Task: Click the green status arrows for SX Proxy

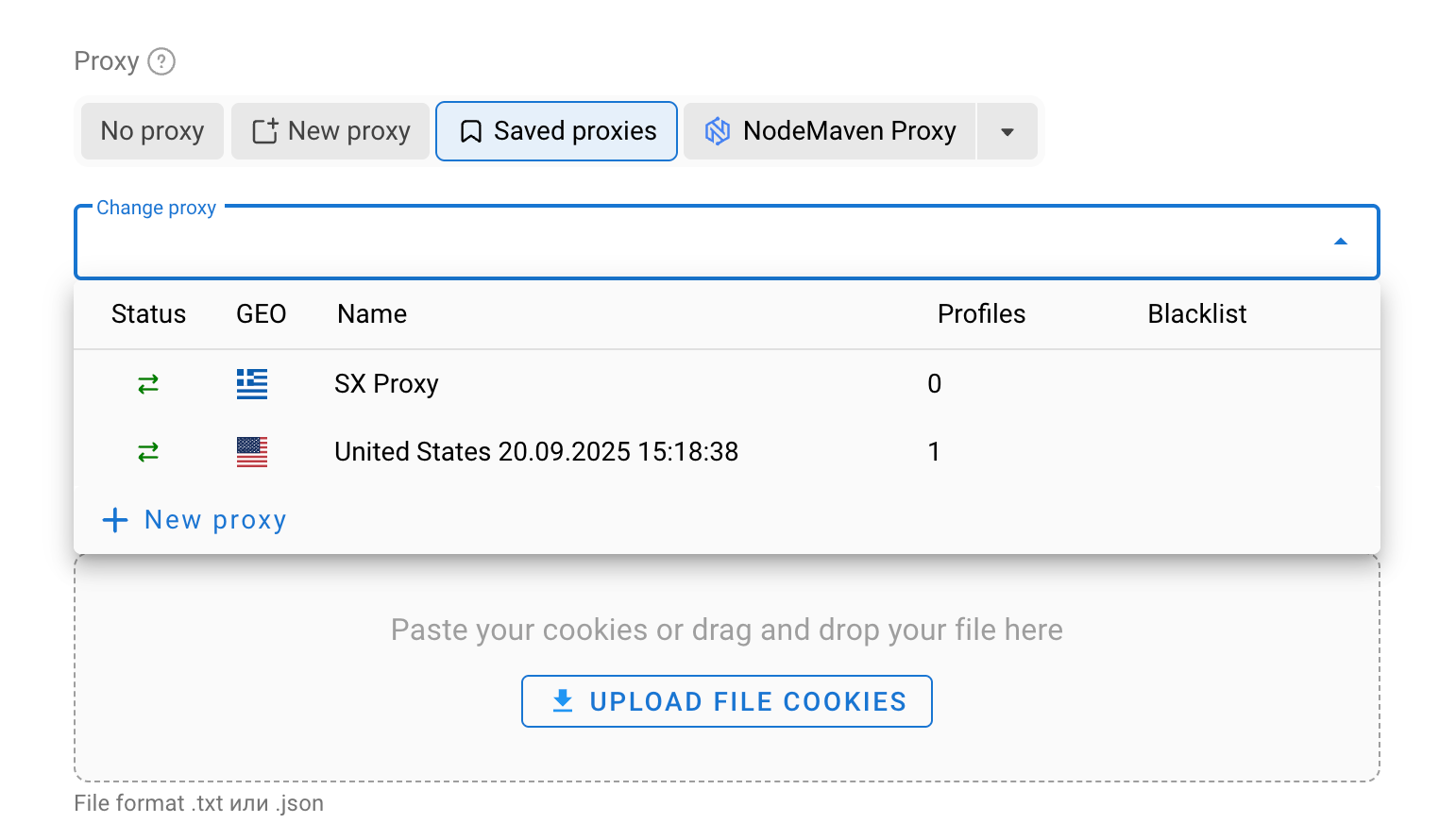Action: (x=148, y=384)
